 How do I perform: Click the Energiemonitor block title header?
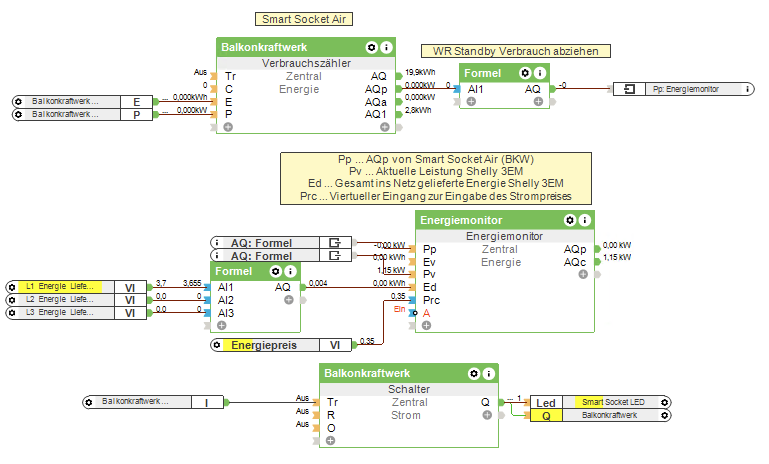point(505,220)
